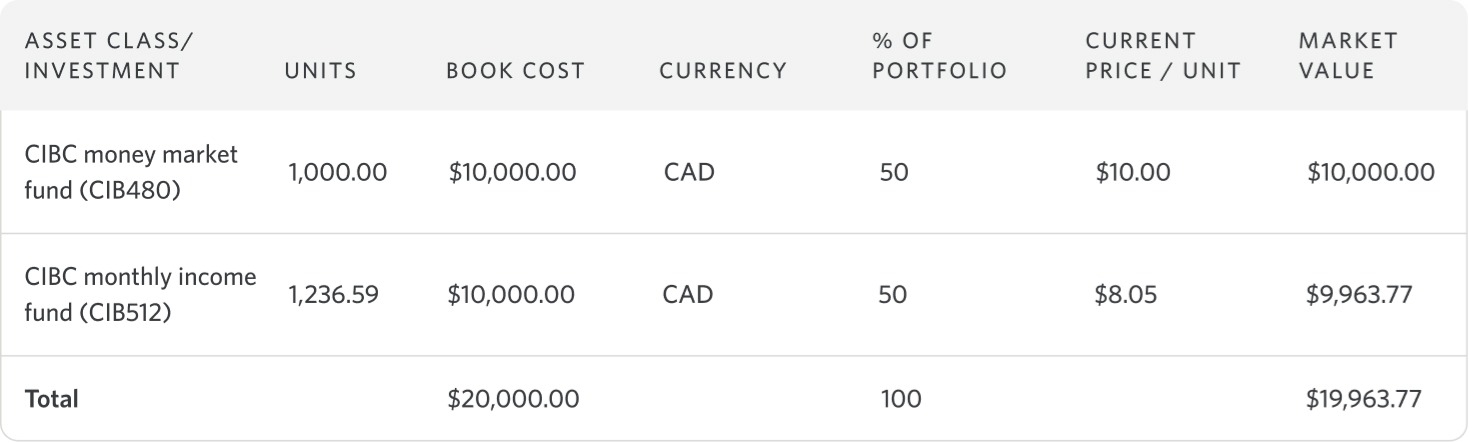Select the % of Portfolio header

tap(938, 56)
